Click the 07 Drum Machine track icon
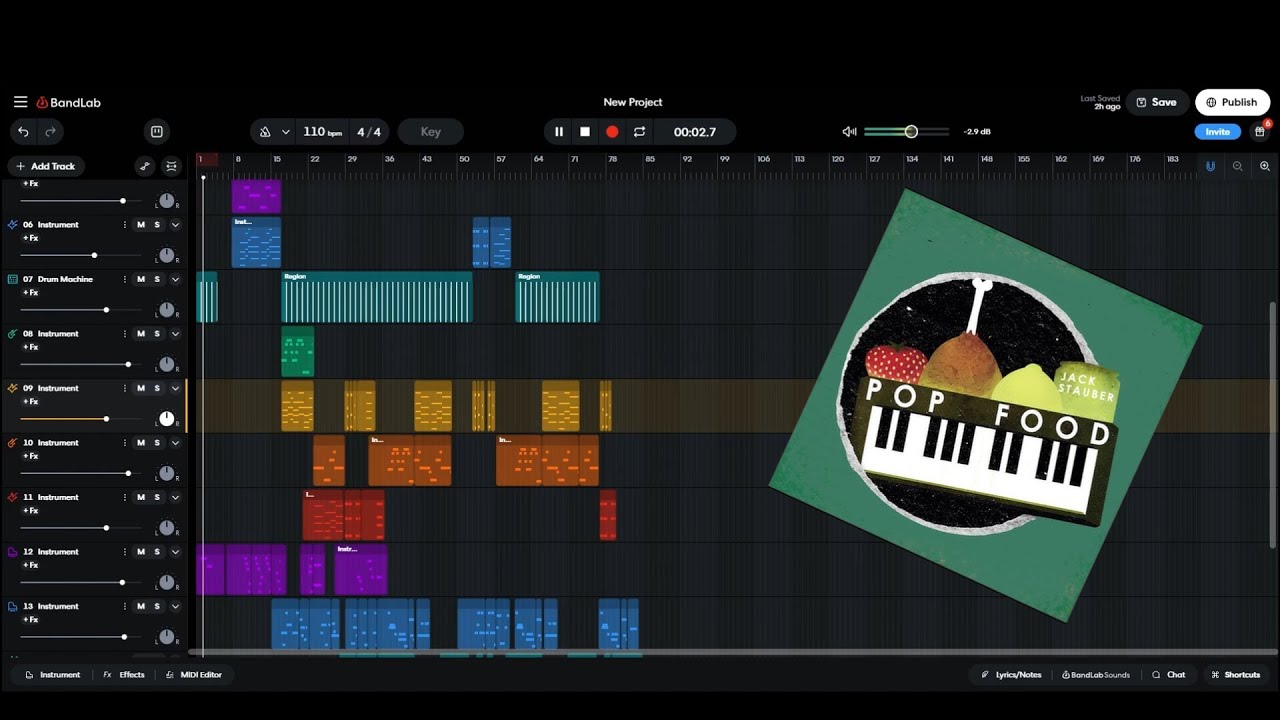 (x=13, y=279)
